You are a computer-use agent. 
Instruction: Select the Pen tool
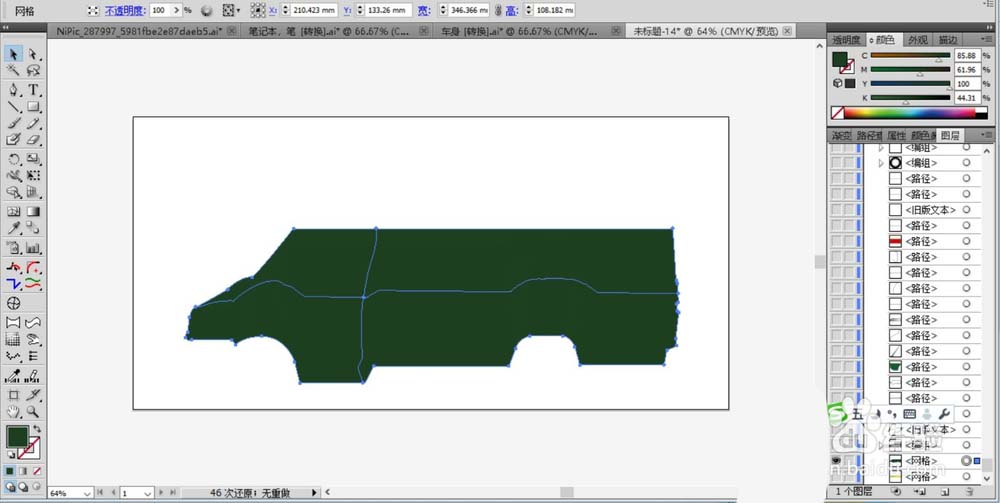click(13, 90)
